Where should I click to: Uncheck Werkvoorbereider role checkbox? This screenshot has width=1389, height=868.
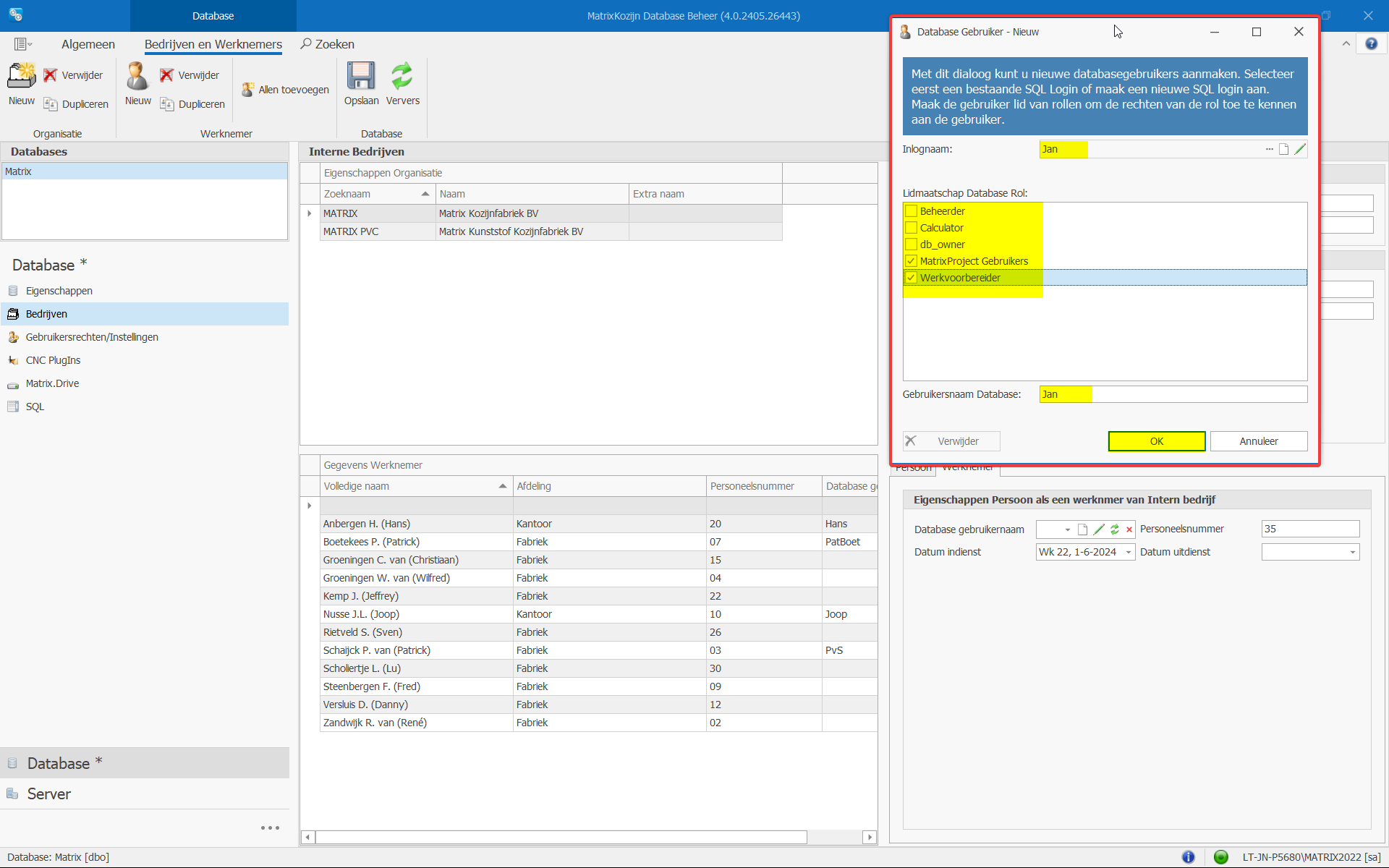click(x=912, y=278)
